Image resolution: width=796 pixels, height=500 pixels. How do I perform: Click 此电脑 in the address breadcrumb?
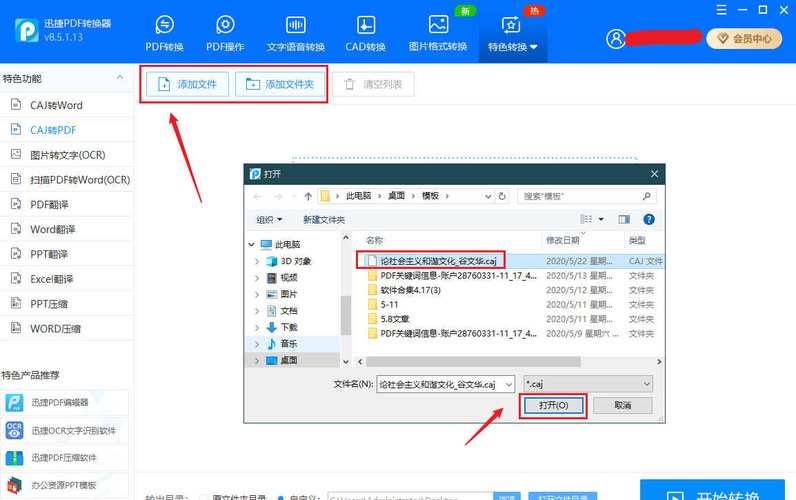(x=358, y=196)
